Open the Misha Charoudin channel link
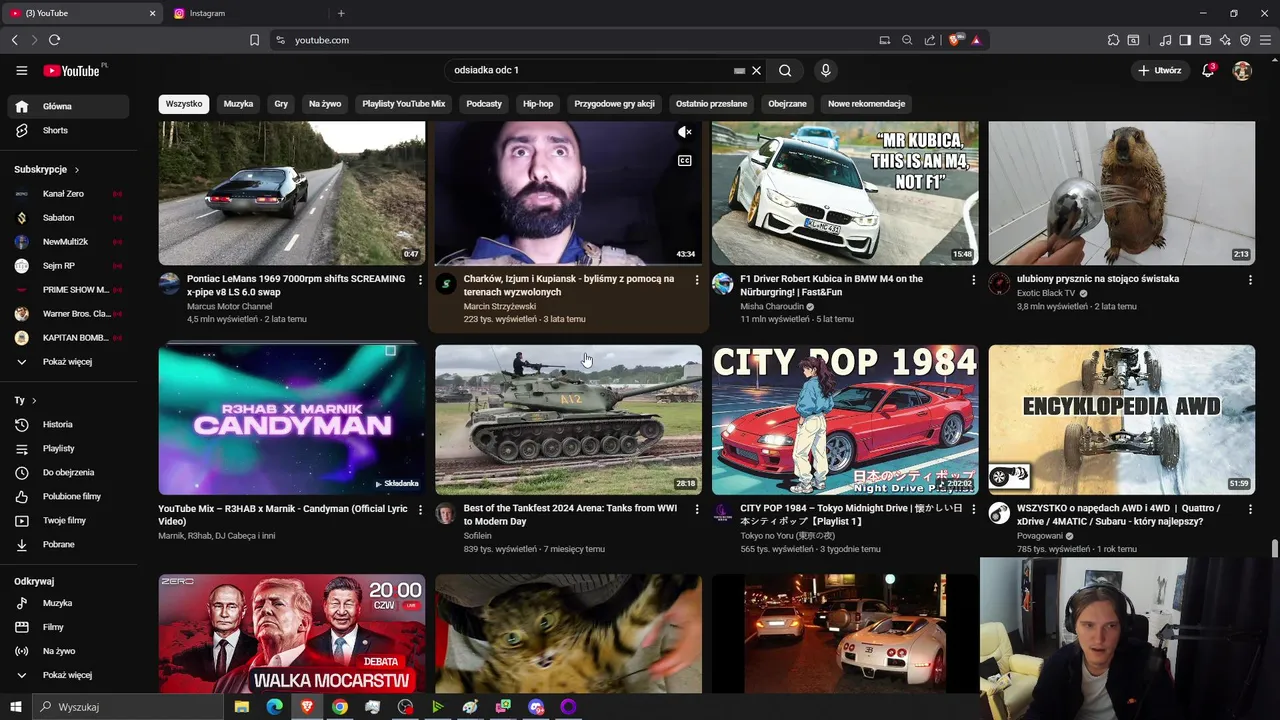 pos(772,307)
